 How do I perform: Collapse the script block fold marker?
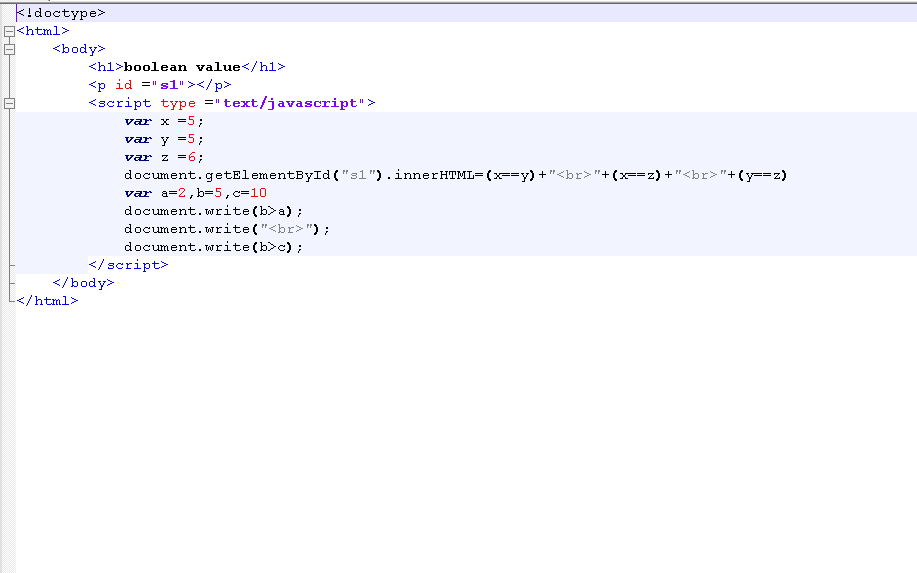(x=9, y=103)
